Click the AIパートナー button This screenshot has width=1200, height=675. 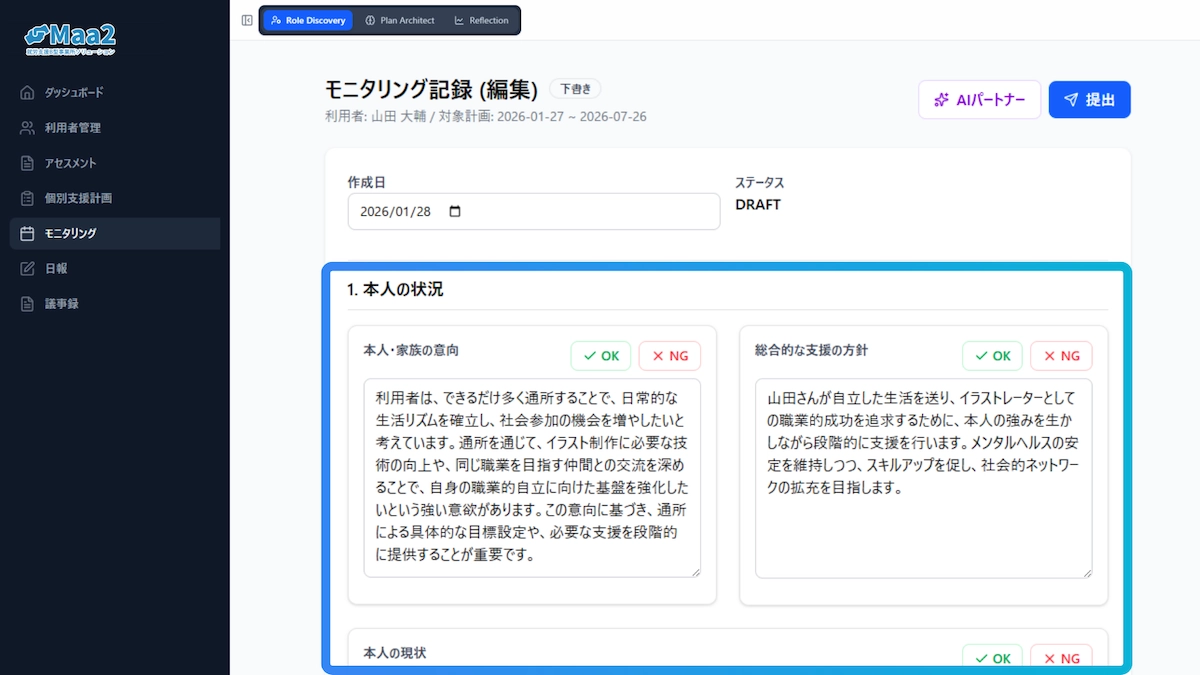tap(979, 100)
